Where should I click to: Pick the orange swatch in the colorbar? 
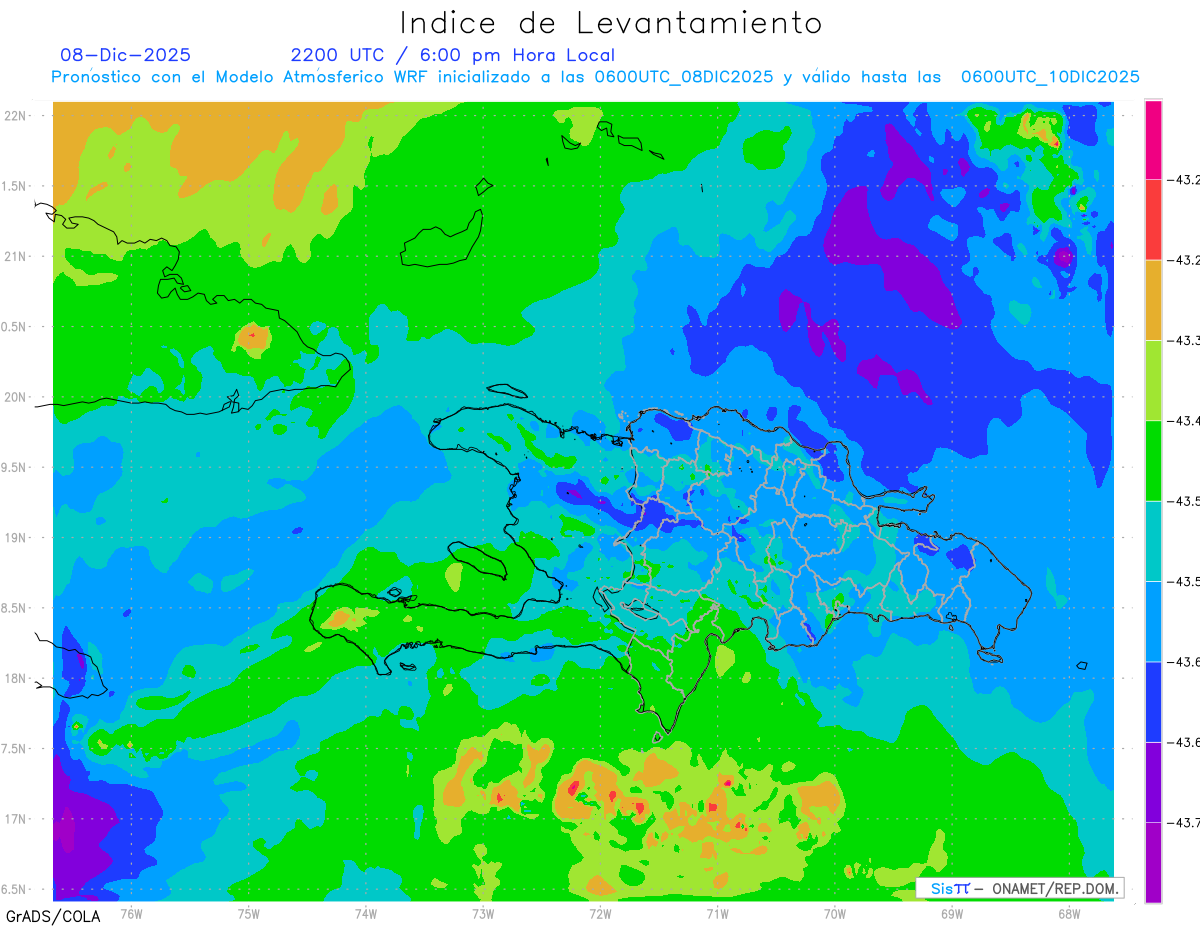coord(1153,300)
